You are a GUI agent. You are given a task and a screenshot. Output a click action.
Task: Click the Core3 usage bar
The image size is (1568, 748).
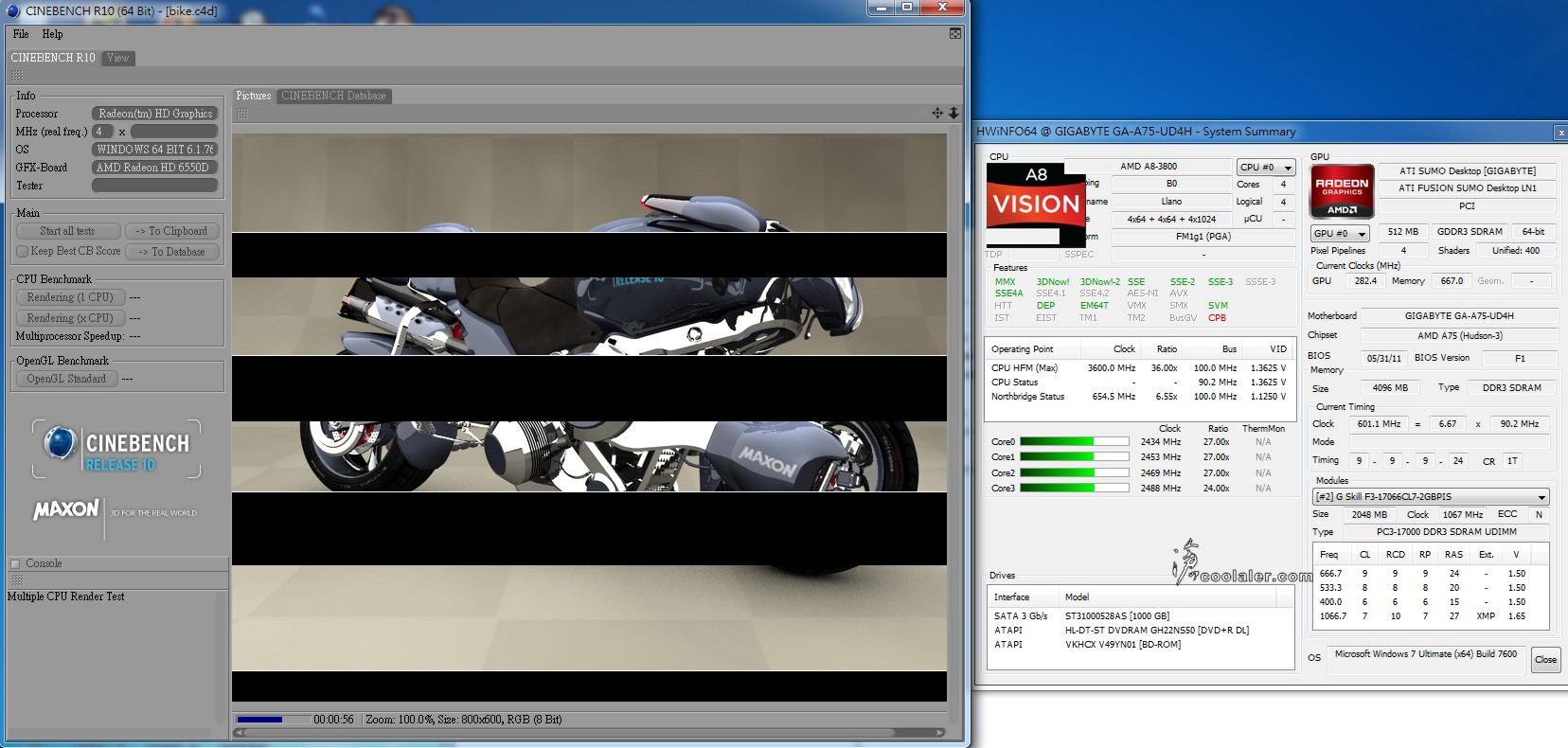(x=1074, y=489)
